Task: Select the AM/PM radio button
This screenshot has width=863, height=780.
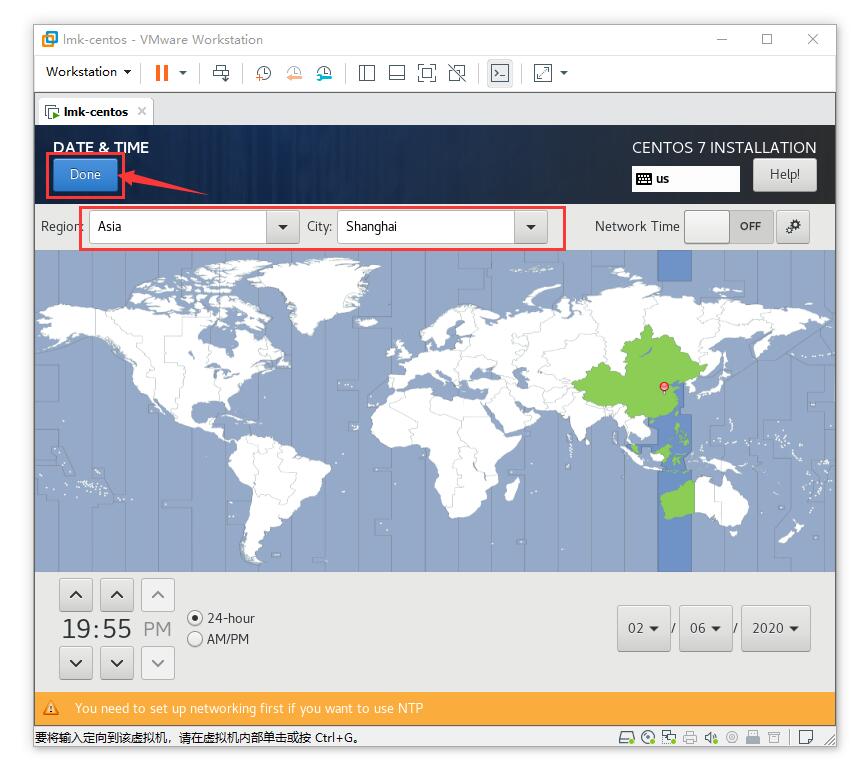Action: pyautogui.click(x=195, y=639)
